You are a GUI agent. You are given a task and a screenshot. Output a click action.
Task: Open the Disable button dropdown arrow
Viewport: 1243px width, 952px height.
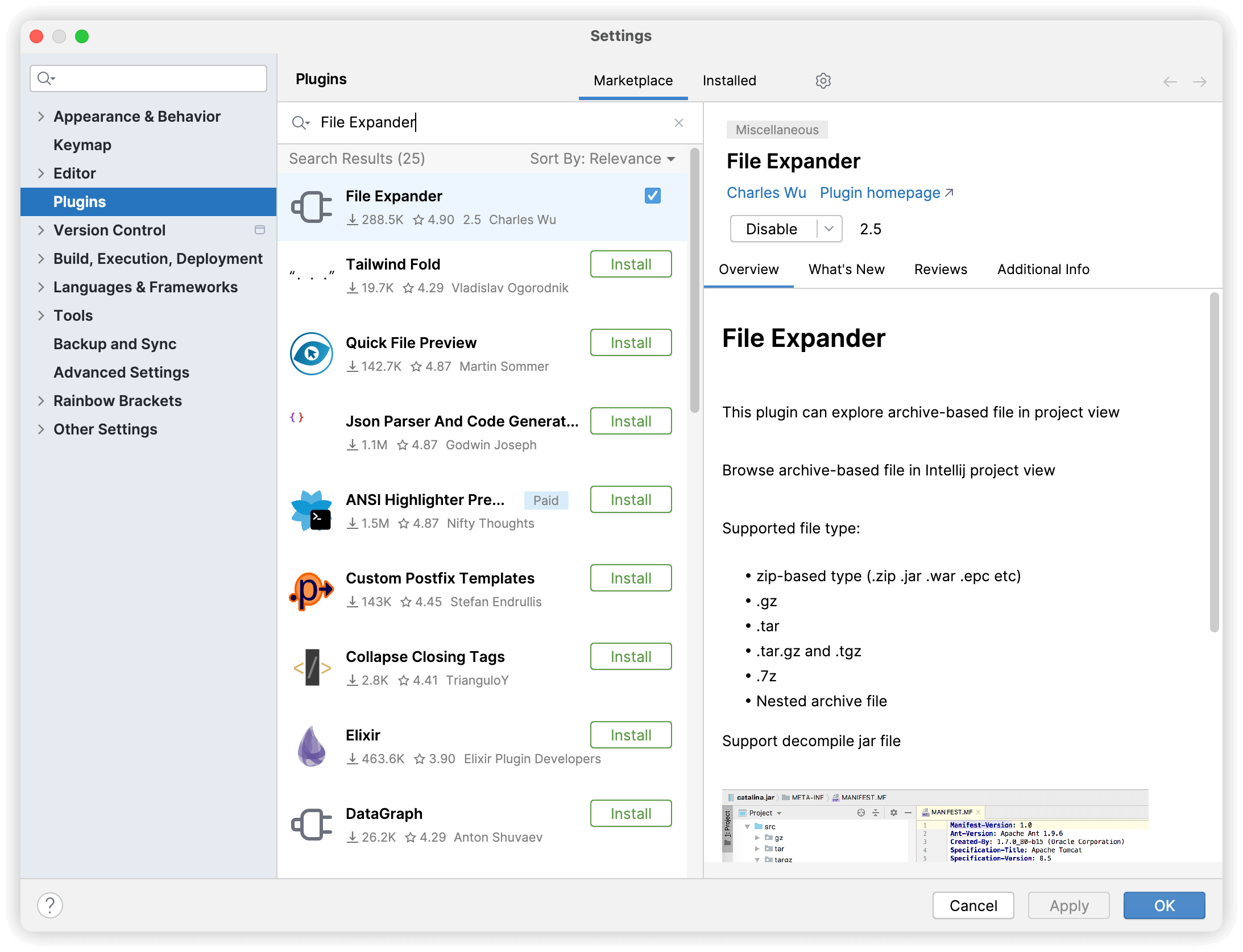coord(830,229)
